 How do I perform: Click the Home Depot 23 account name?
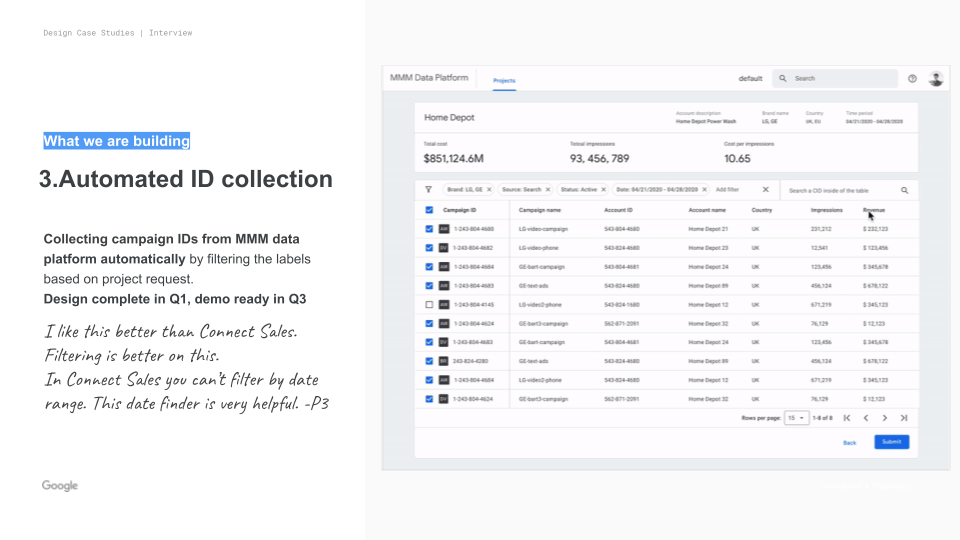708,248
